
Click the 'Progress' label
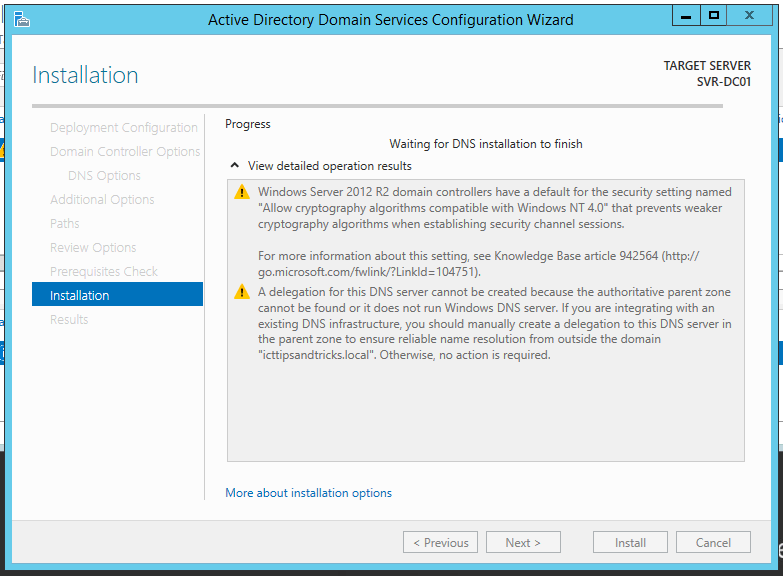click(248, 124)
